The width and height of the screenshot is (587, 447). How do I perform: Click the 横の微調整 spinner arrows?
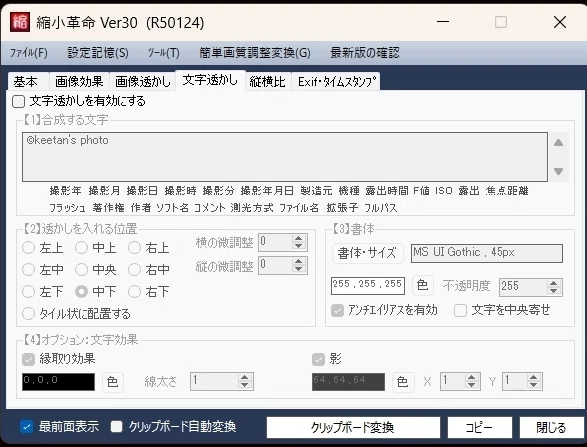click(298, 242)
